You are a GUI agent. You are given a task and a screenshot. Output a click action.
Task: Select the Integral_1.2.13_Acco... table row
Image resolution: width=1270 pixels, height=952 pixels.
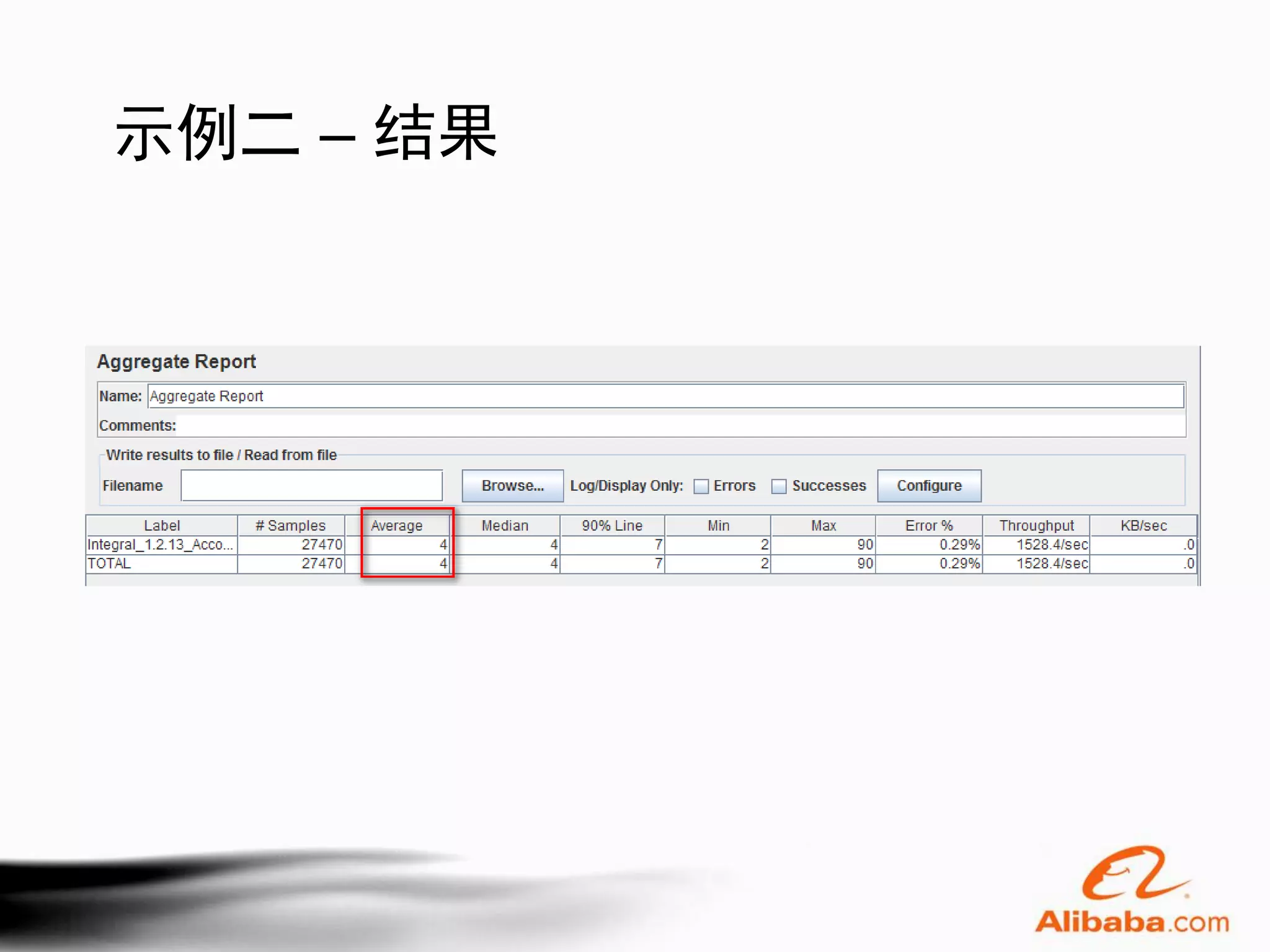[x=160, y=545]
